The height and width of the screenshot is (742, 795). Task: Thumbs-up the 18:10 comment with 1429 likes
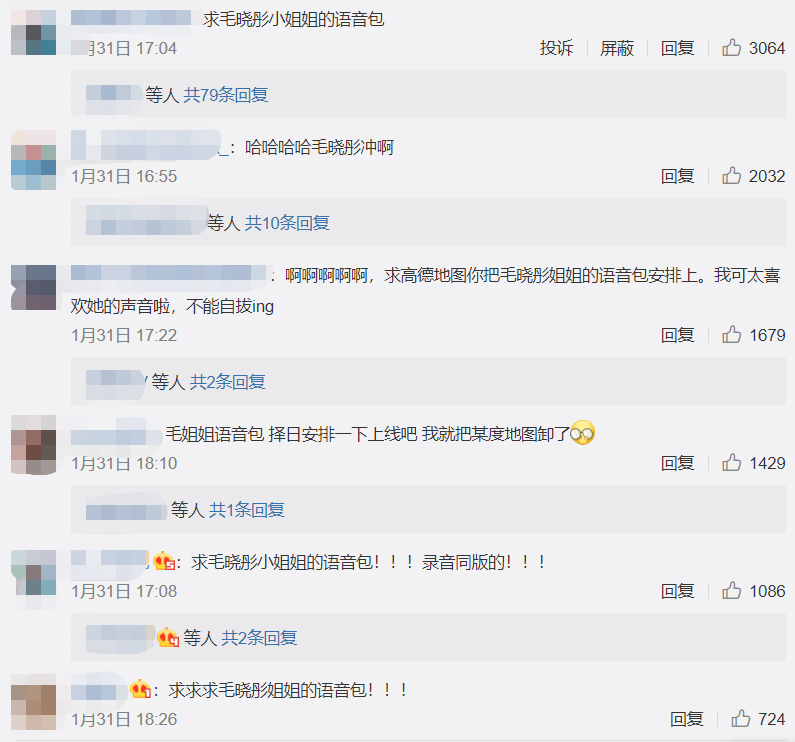(732, 463)
